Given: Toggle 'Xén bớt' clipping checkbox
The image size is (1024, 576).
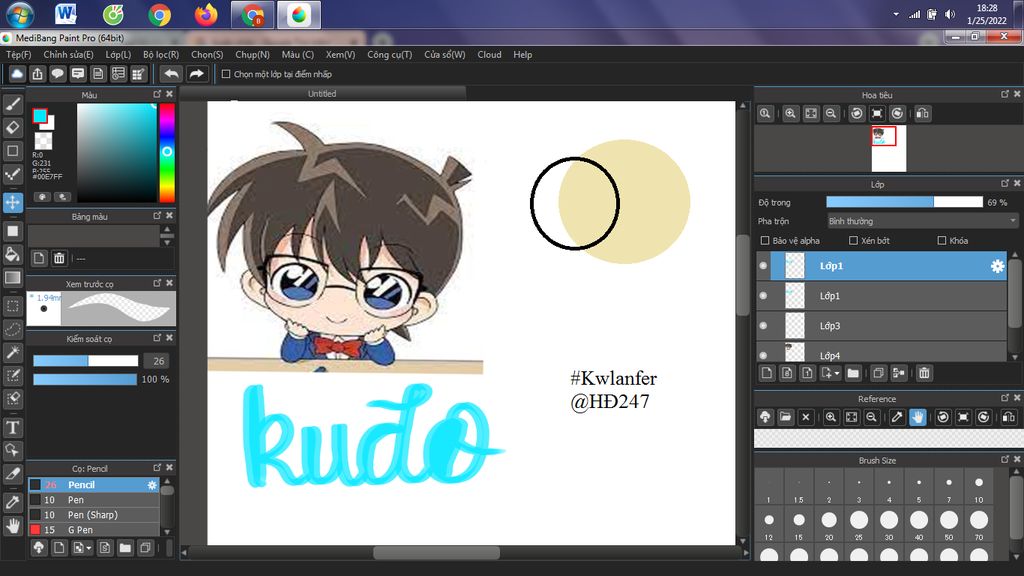Looking at the screenshot, I should (x=853, y=240).
